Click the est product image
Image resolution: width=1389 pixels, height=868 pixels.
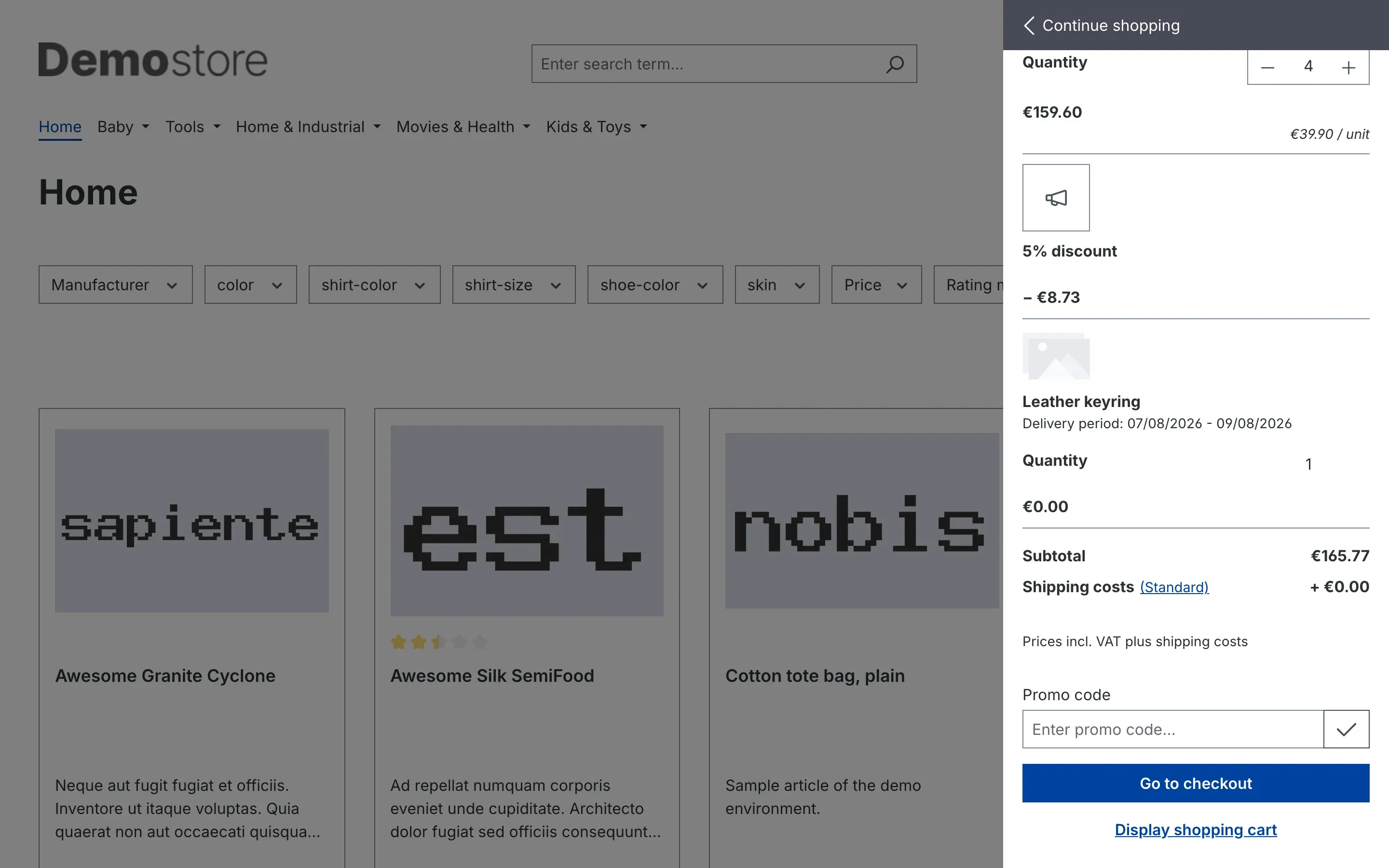(x=527, y=520)
